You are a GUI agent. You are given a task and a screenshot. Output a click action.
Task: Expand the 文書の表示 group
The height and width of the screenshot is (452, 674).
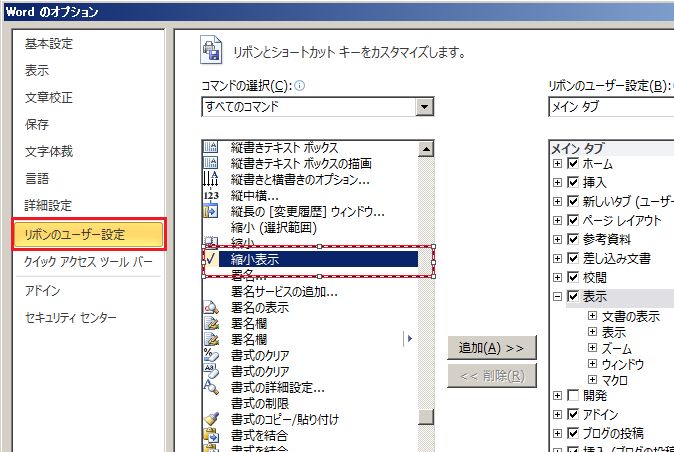592,316
